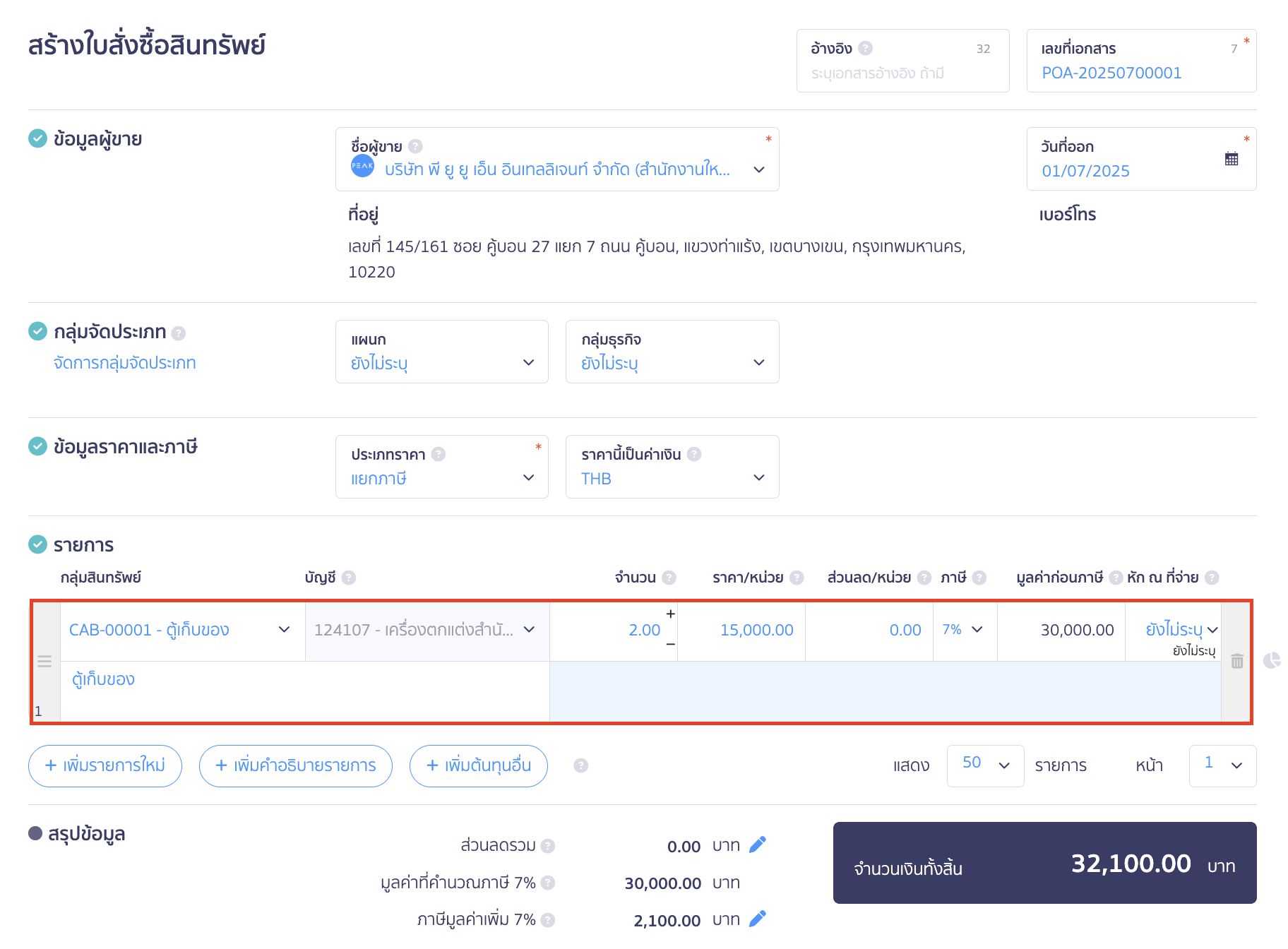The image size is (1288, 949).
Task: Click the pie chart icon beside item row
Action: [x=1271, y=660]
